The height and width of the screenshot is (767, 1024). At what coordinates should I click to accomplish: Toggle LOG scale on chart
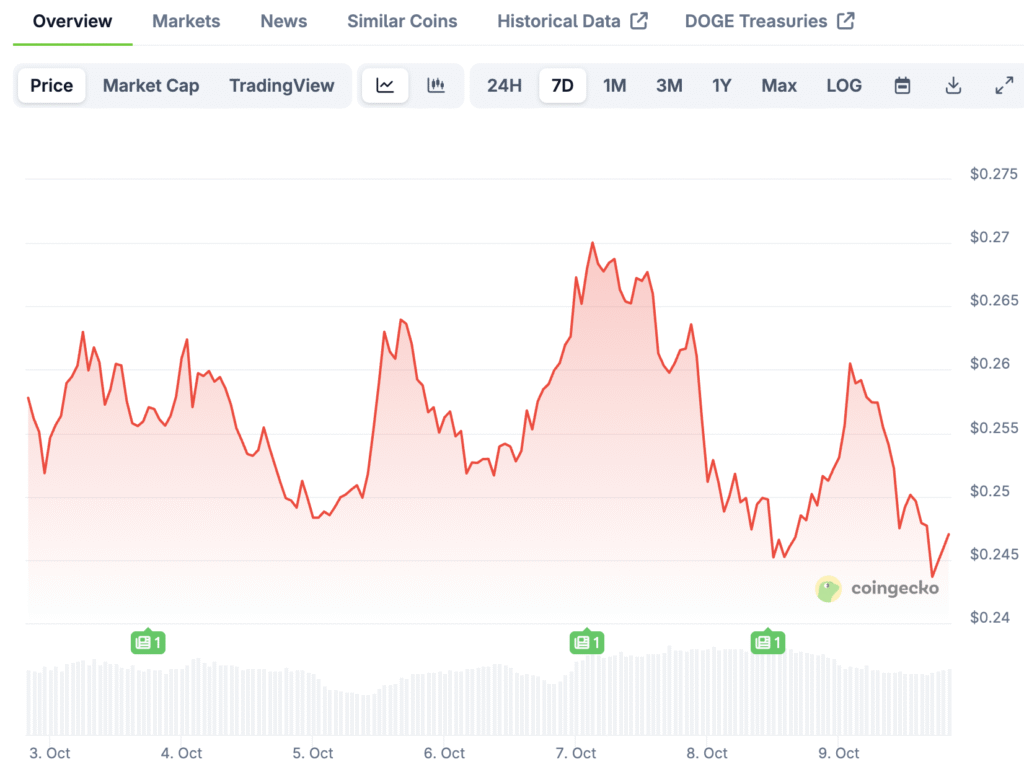[843, 86]
